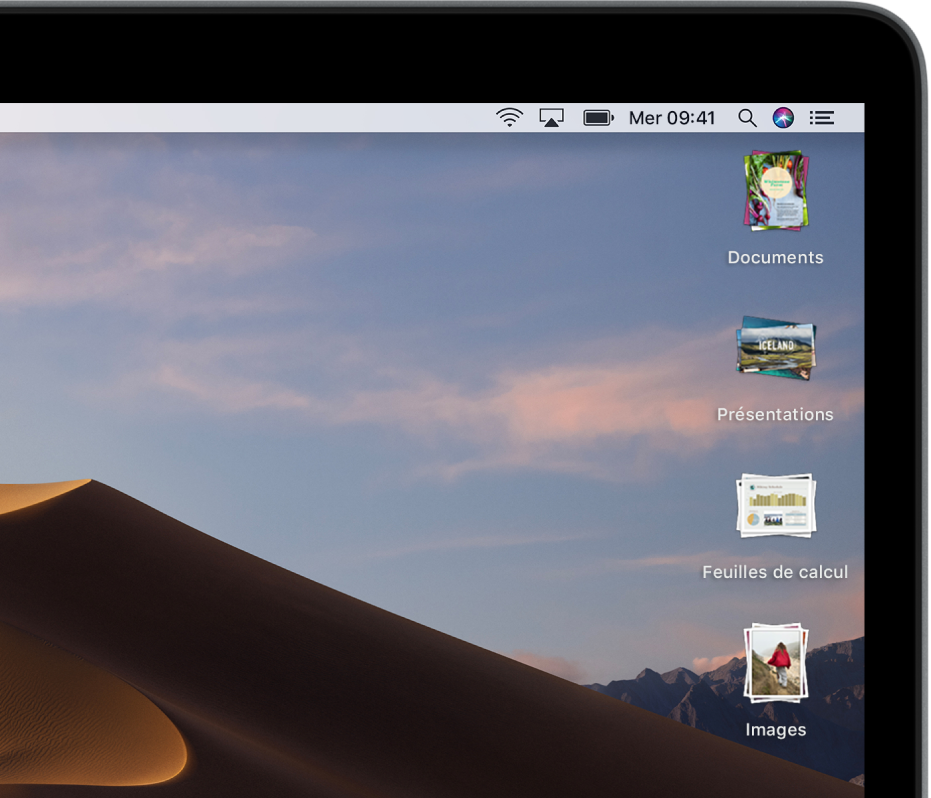Select the Images label text
The image size is (931, 798).
[x=776, y=730]
